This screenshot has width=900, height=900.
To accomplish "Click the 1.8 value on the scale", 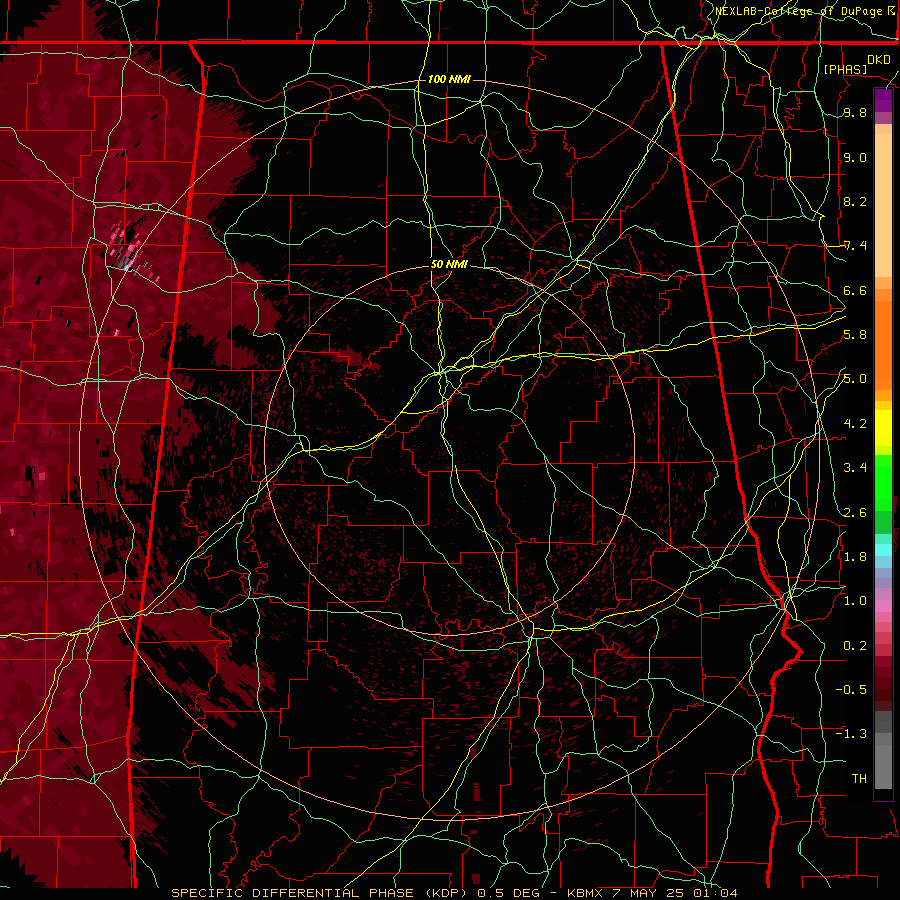I will point(855,557).
